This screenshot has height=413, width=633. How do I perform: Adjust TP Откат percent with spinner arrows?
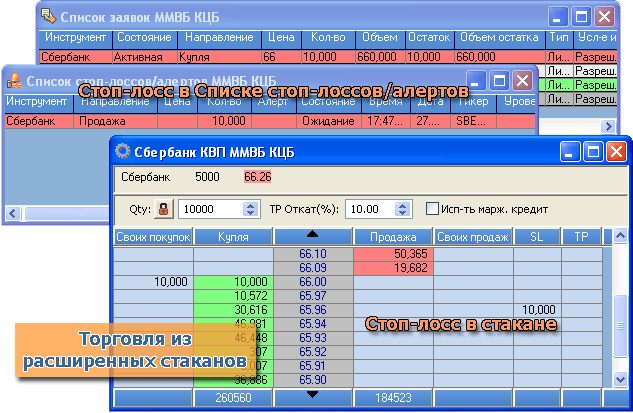pyautogui.click(x=402, y=209)
